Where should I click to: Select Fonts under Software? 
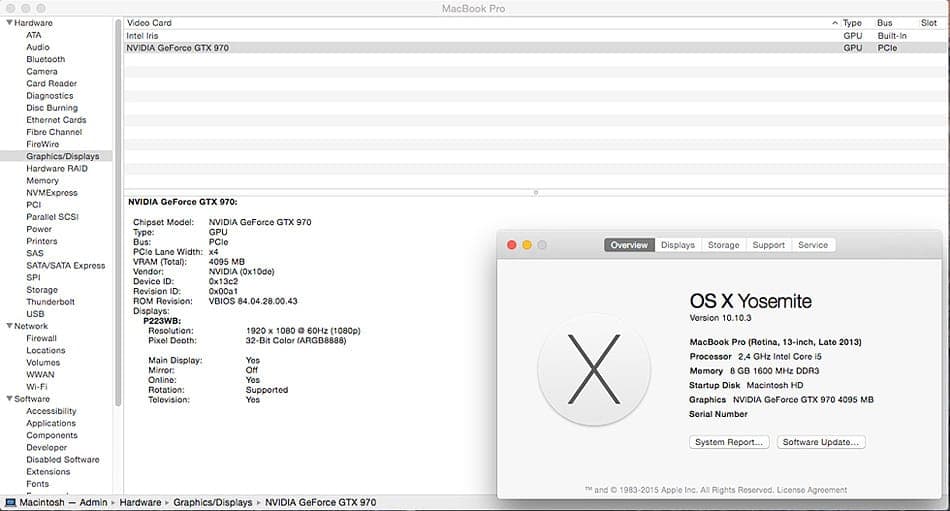[38, 483]
